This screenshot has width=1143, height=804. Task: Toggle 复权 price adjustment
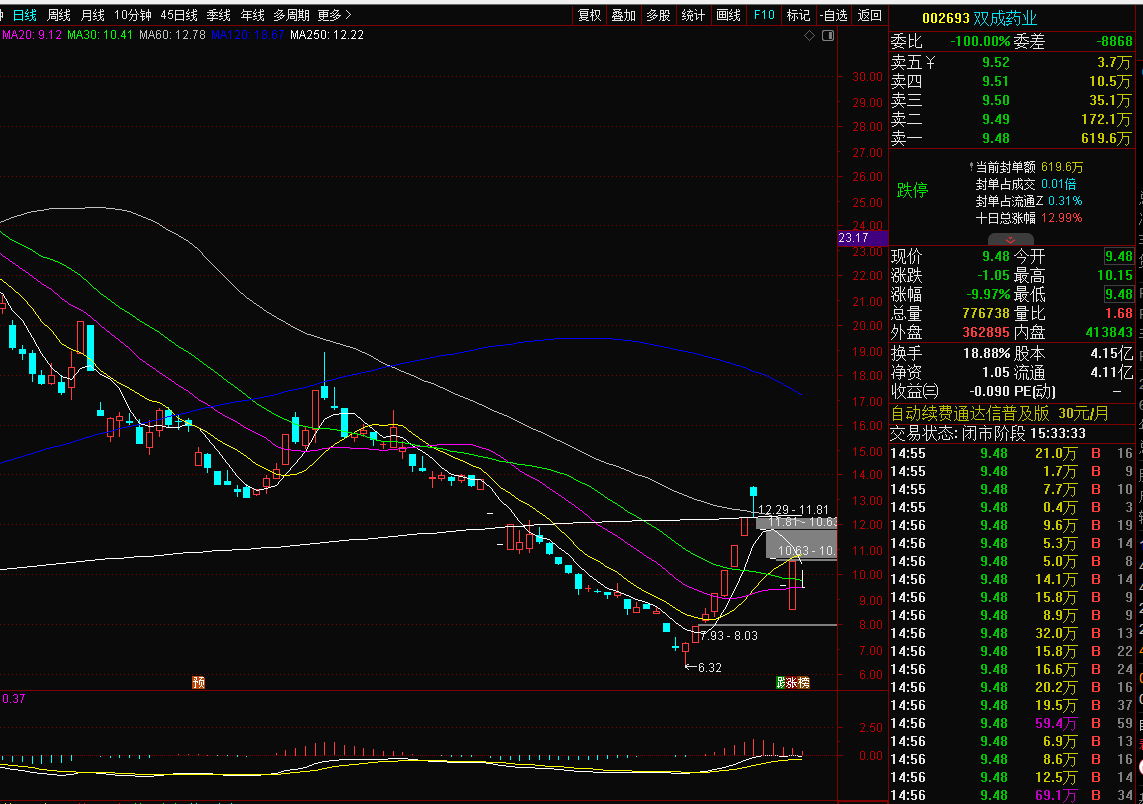(x=590, y=15)
